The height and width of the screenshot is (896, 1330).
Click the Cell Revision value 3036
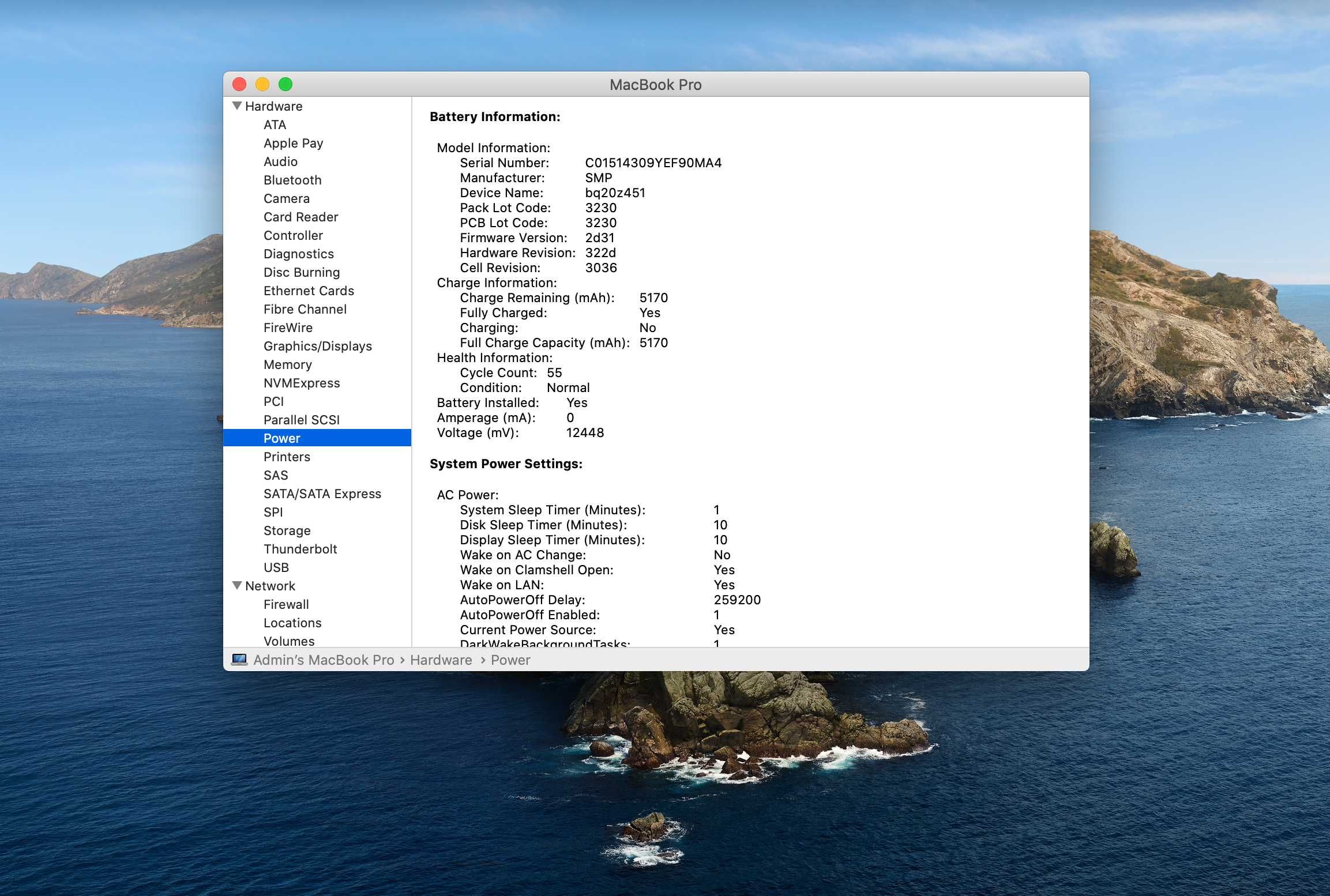coord(601,268)
